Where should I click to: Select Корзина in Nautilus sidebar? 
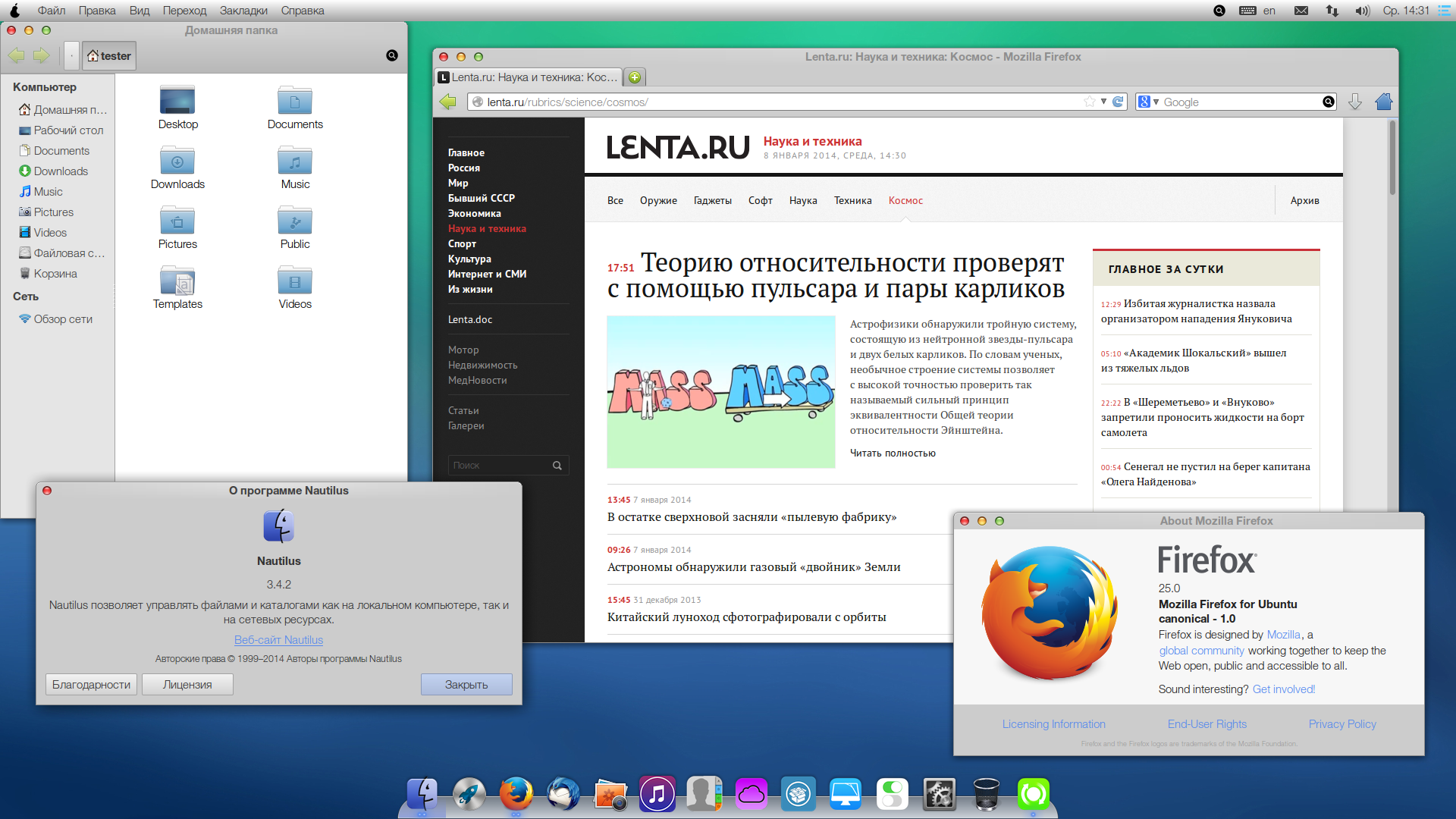pyautogui.click(x=55, y=274)
